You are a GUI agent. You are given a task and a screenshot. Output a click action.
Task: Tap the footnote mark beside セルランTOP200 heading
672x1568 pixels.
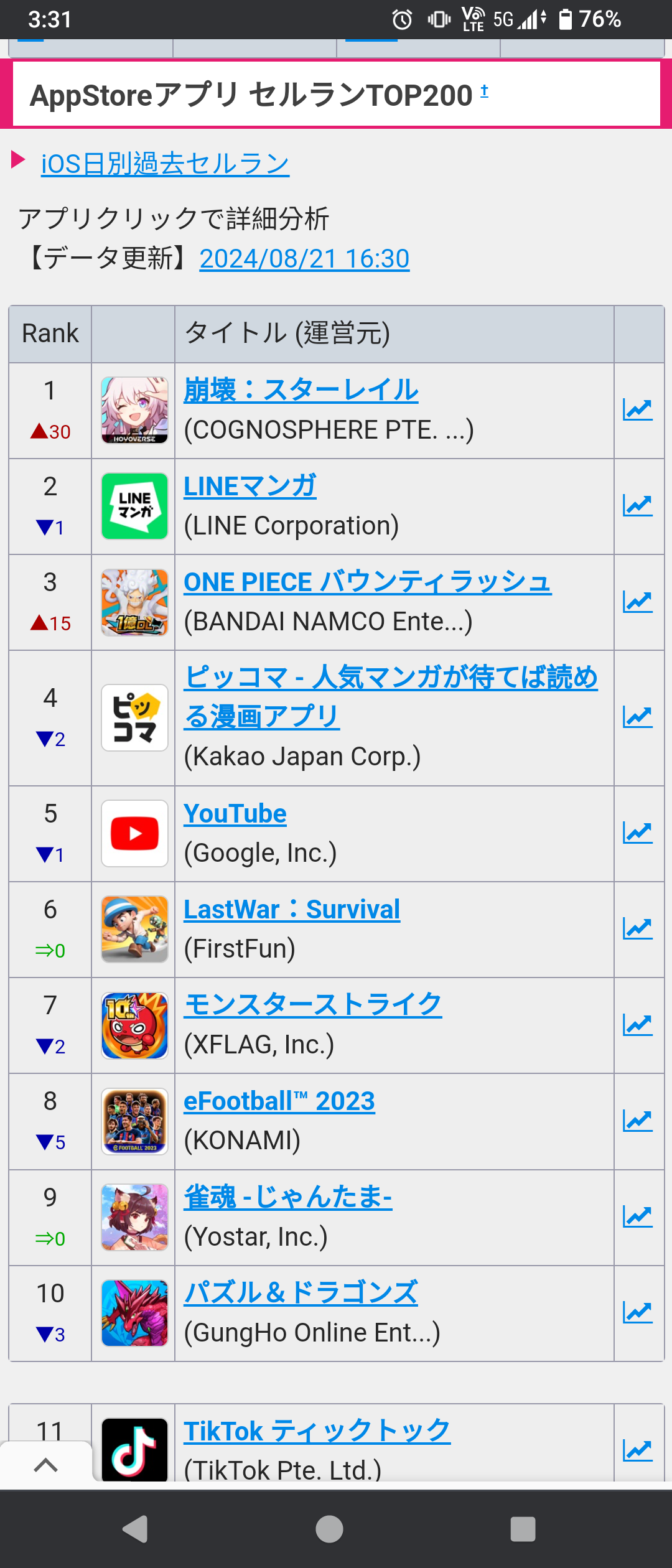(485, 91)
